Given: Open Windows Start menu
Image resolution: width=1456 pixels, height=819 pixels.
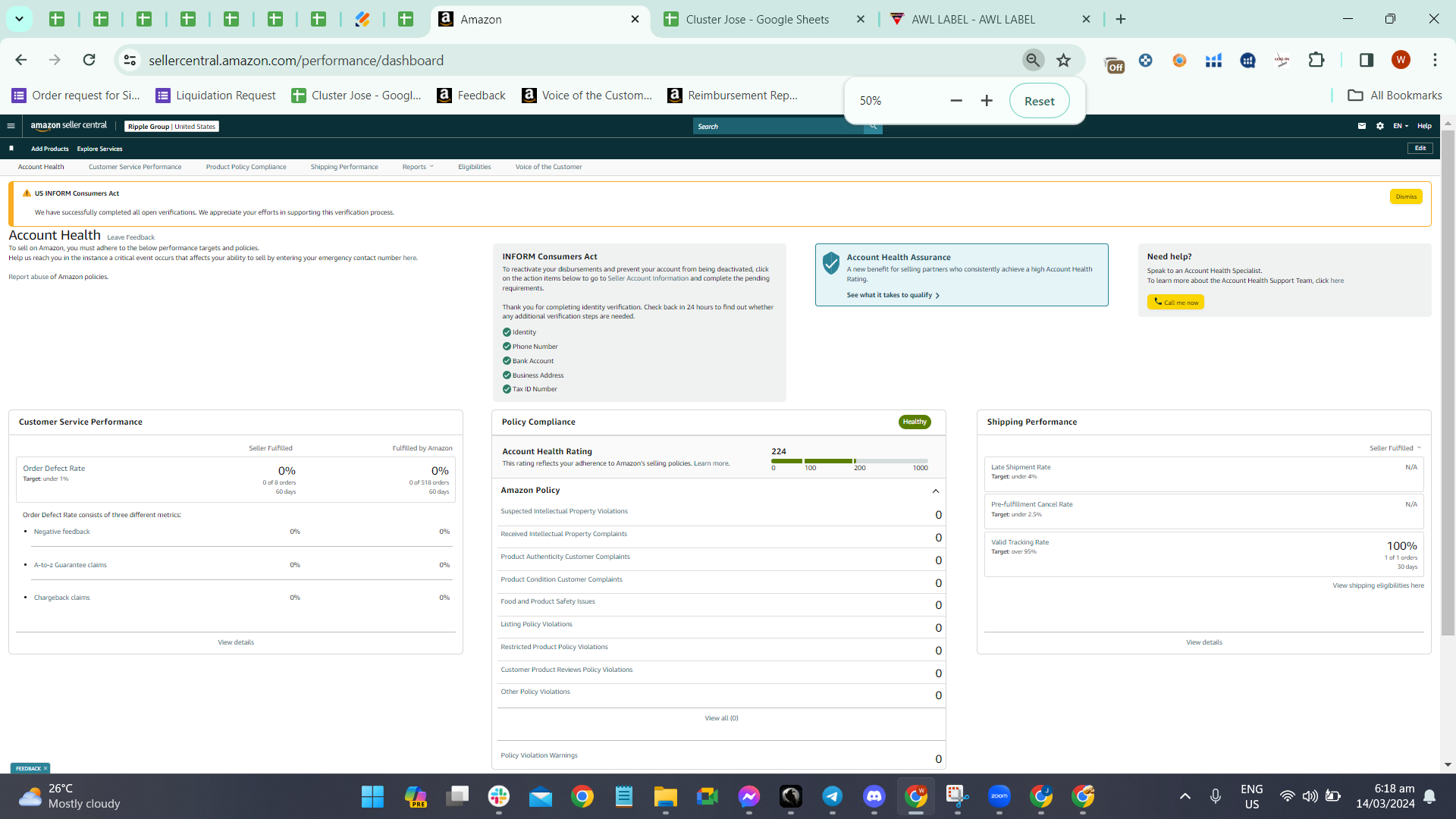Looking at the screenshot, I should pos(372,796).
